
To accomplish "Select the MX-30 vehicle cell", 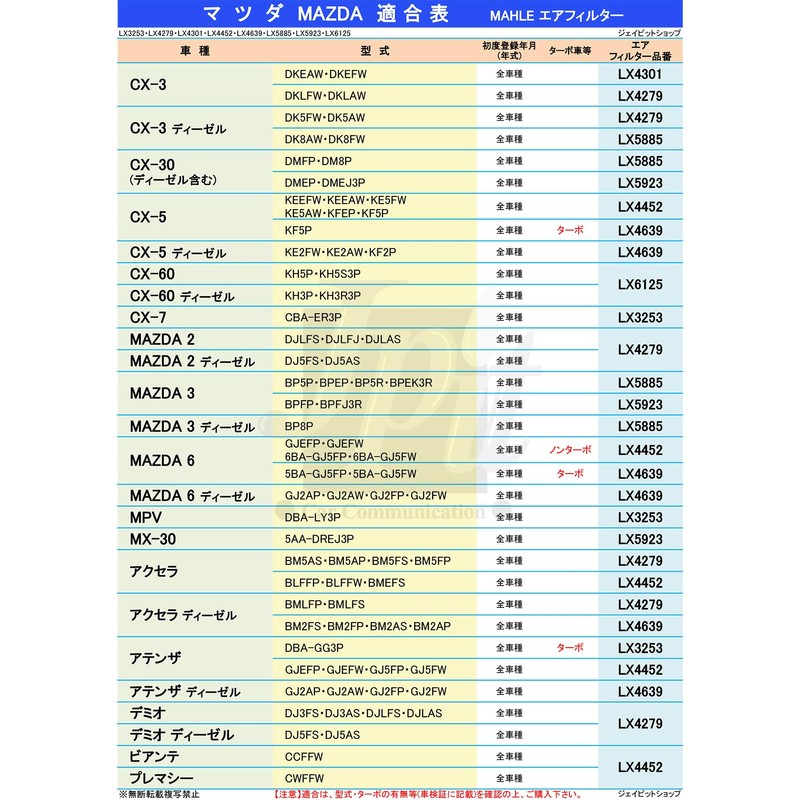I will (195, 539).
